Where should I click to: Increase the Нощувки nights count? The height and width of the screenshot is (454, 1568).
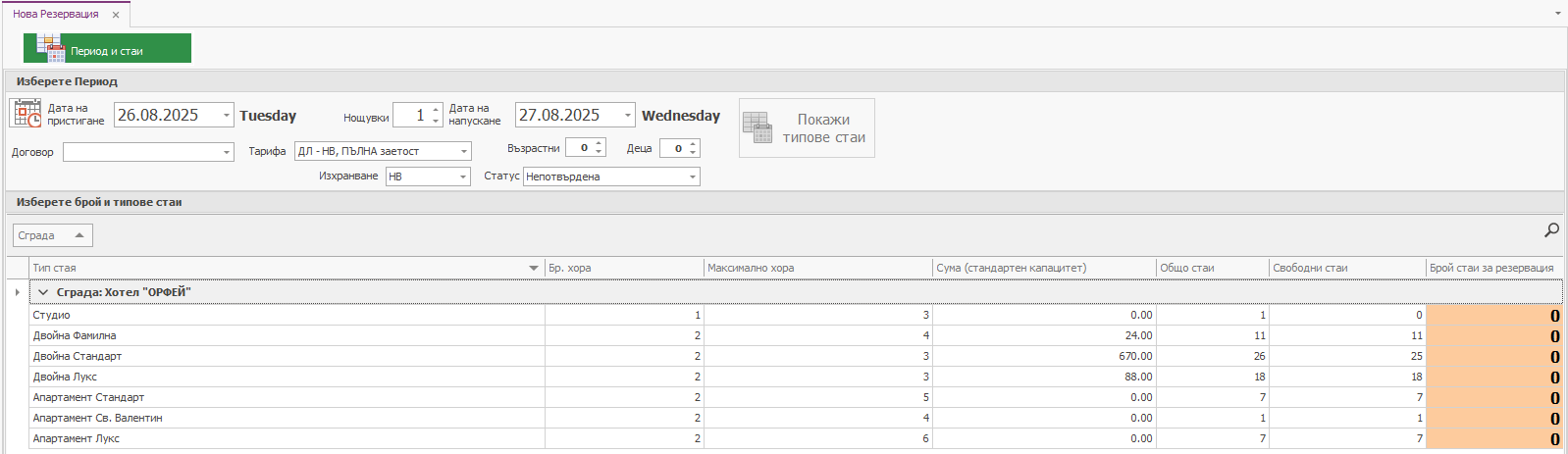pyautogui.click(x=436, y=110)
